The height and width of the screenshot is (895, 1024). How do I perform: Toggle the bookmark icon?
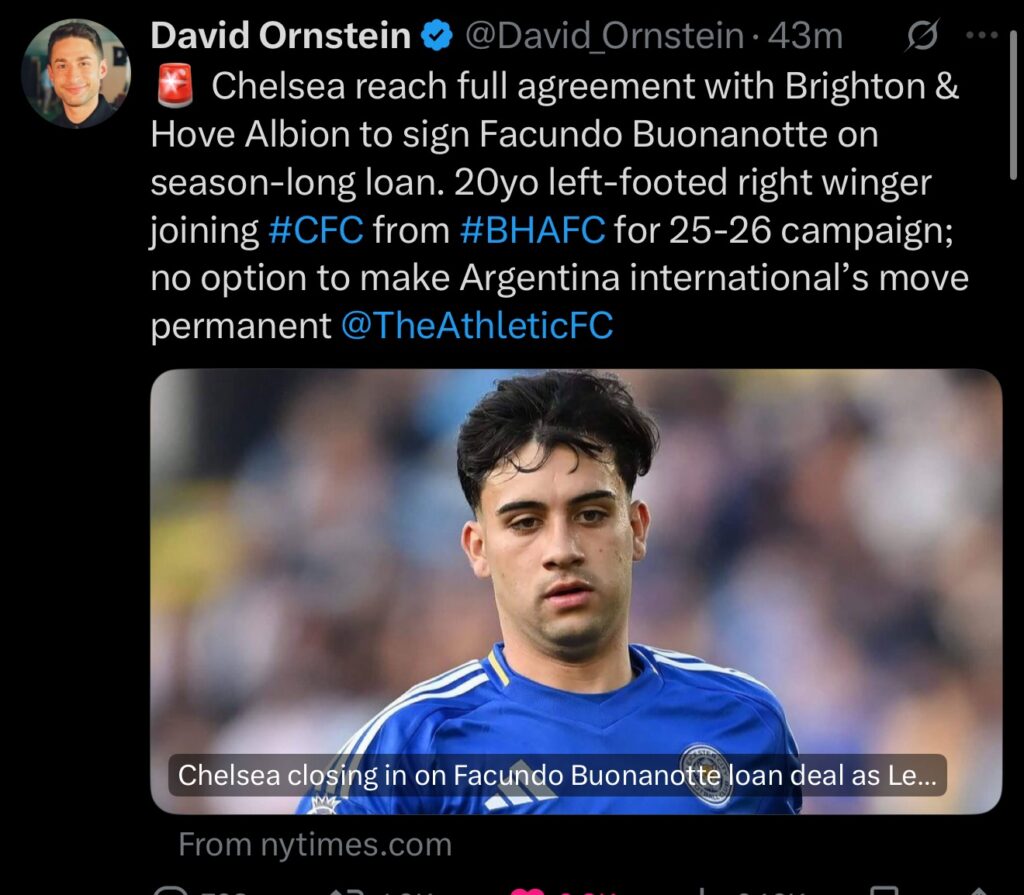(x=884, y=890)
